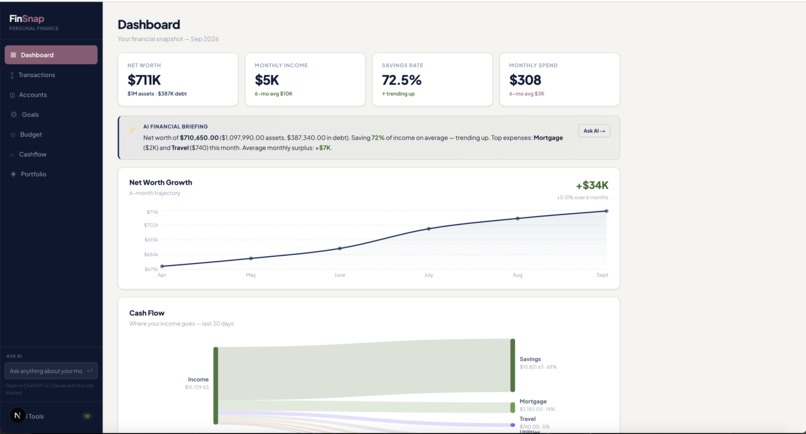Click the bold Mortgage word in briefing
The height and width of the screenshot is (434, 806).
coord(548,138)
